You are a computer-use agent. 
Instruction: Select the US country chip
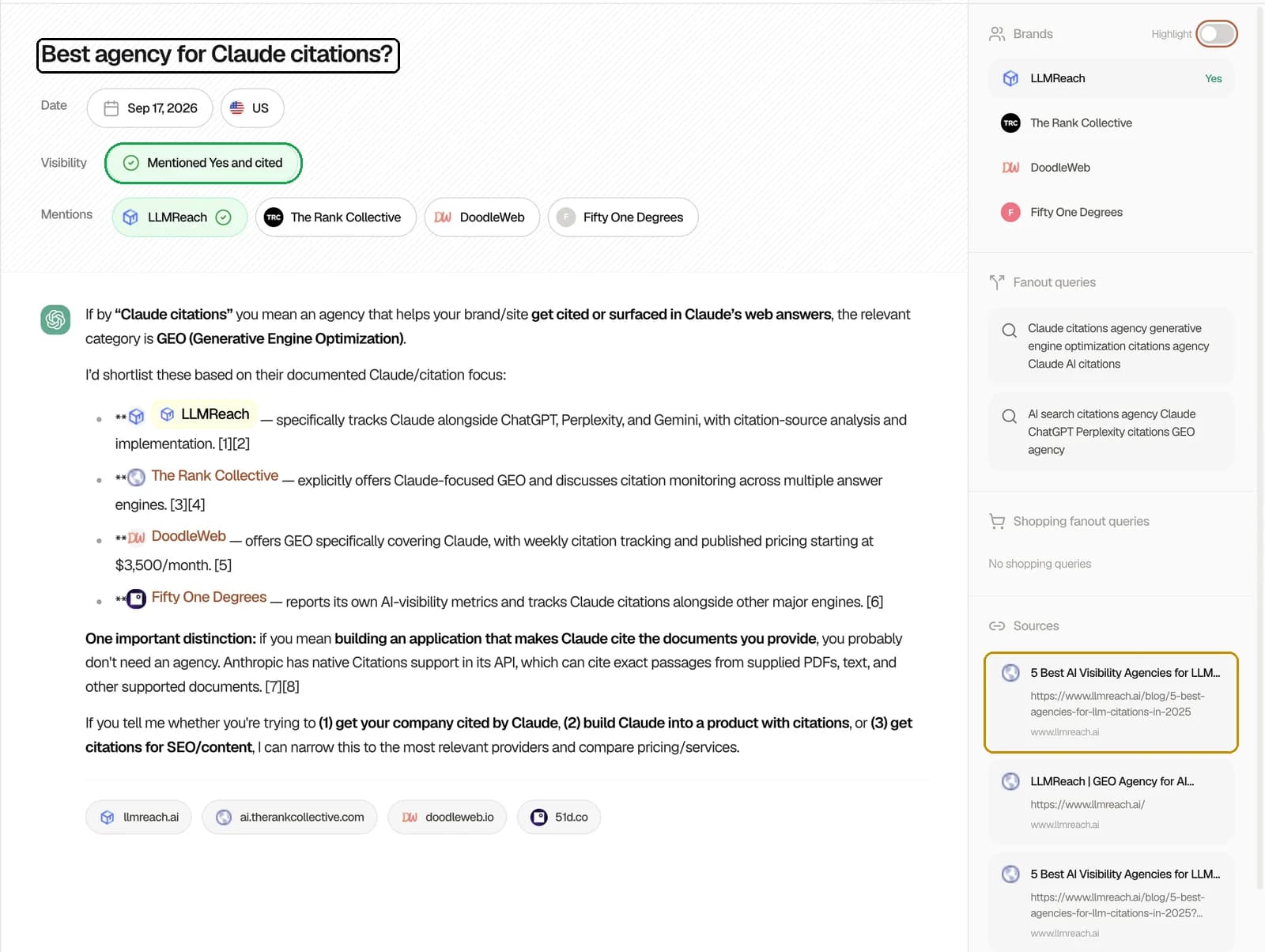(x=252, y=108)
